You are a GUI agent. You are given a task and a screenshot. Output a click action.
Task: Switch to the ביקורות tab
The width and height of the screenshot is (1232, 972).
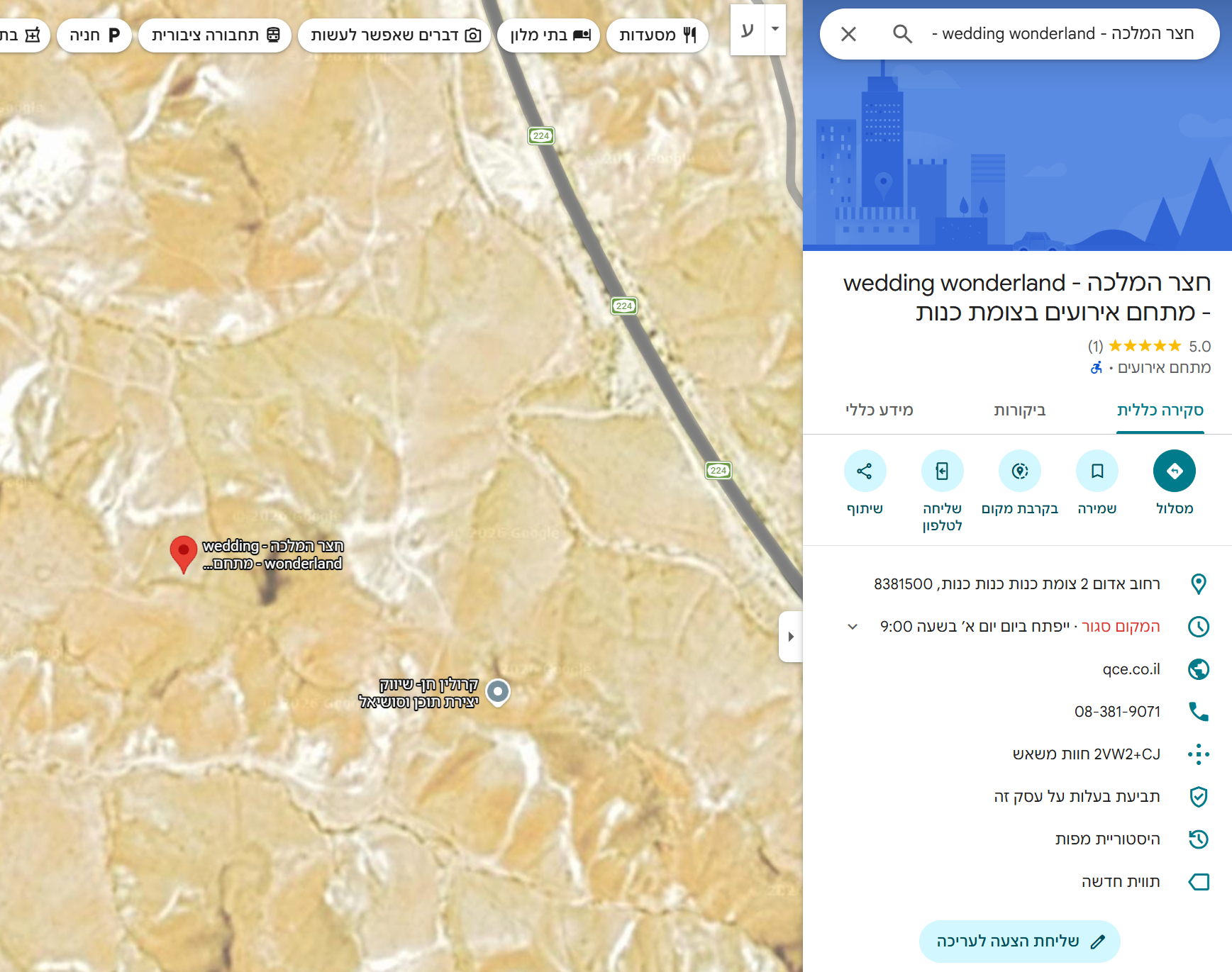click(x=1019, y=410)
